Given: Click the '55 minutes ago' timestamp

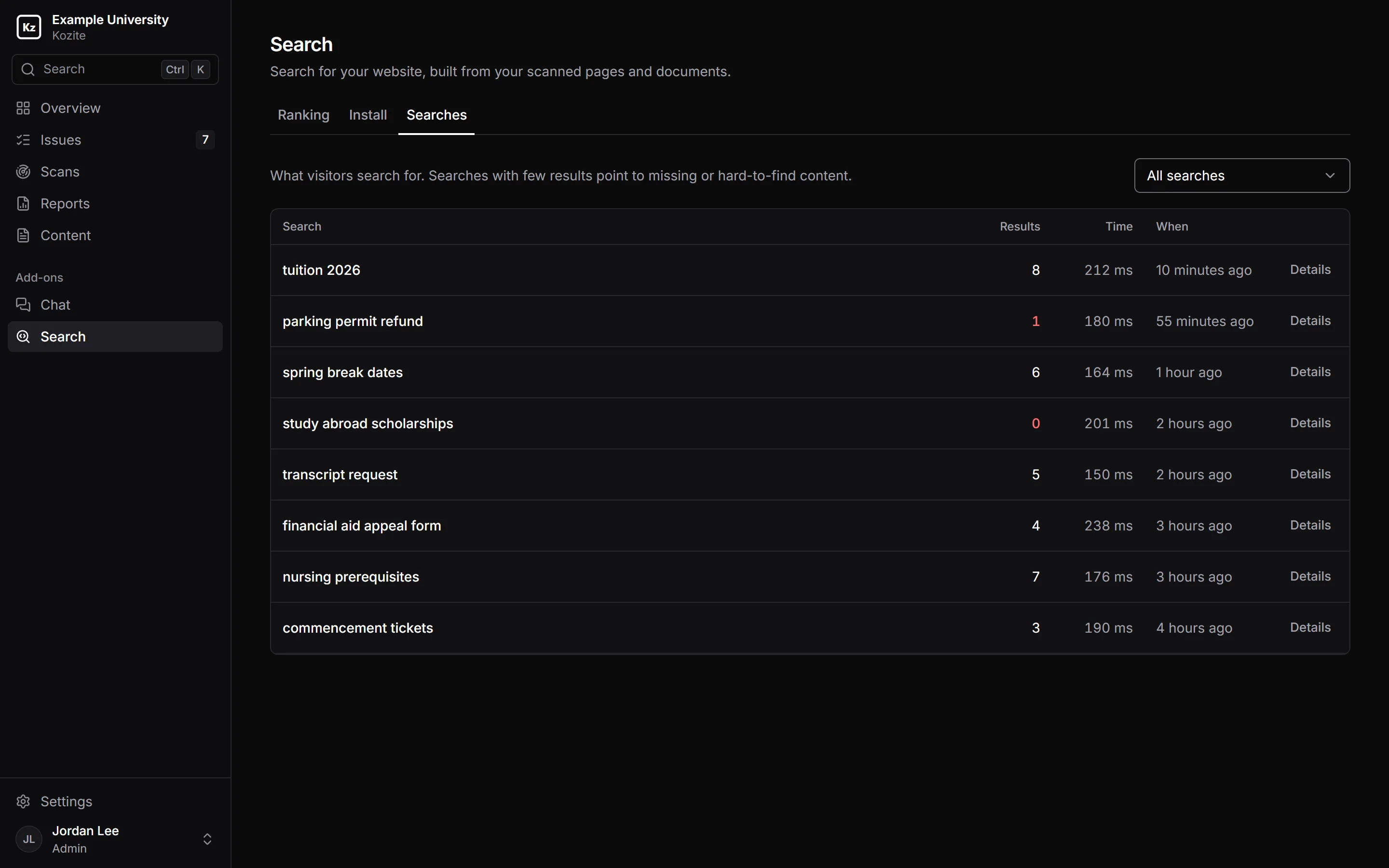Looking at the screenshot, I should click(x=1205, y=321).
